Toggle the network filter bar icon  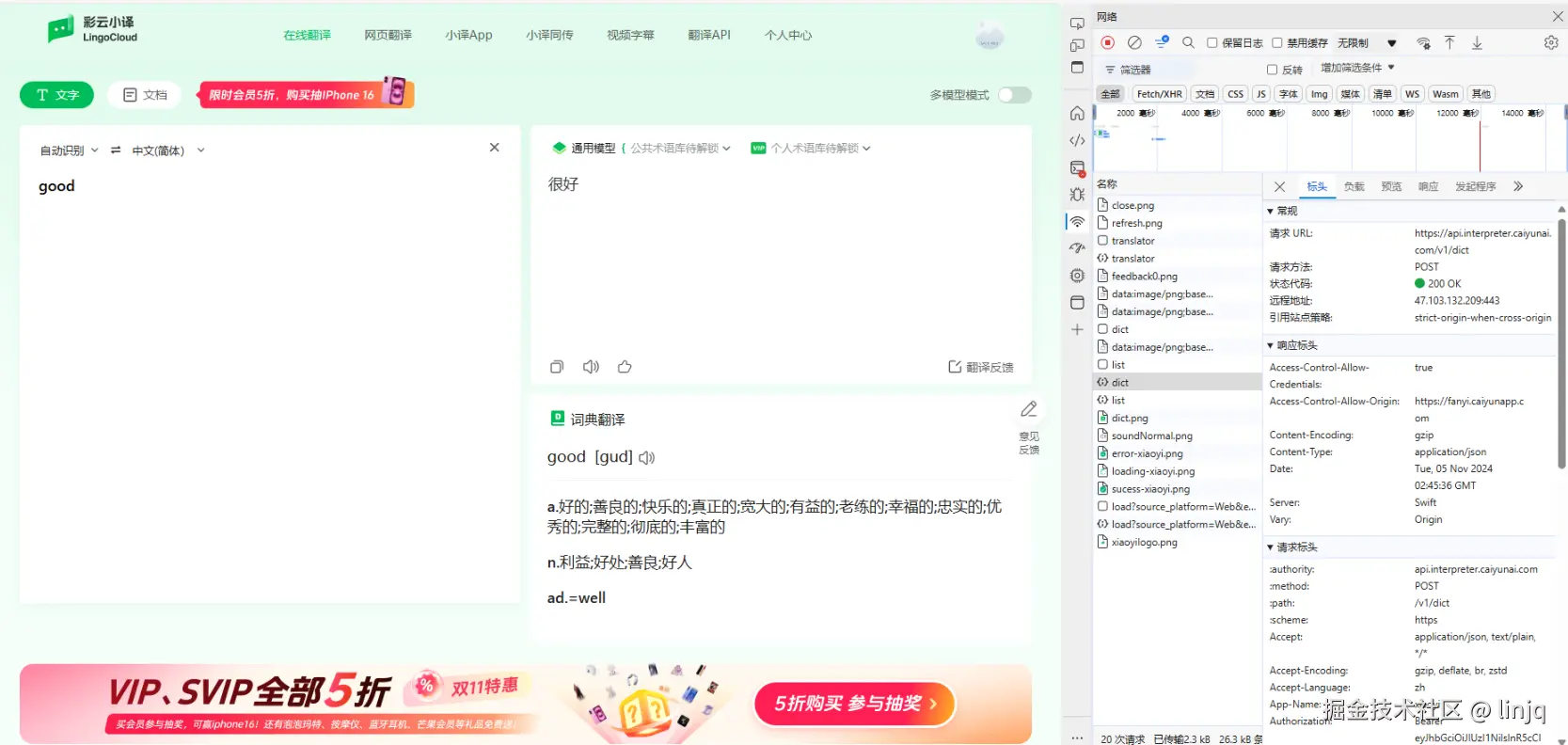click(x=1162, y=42)
